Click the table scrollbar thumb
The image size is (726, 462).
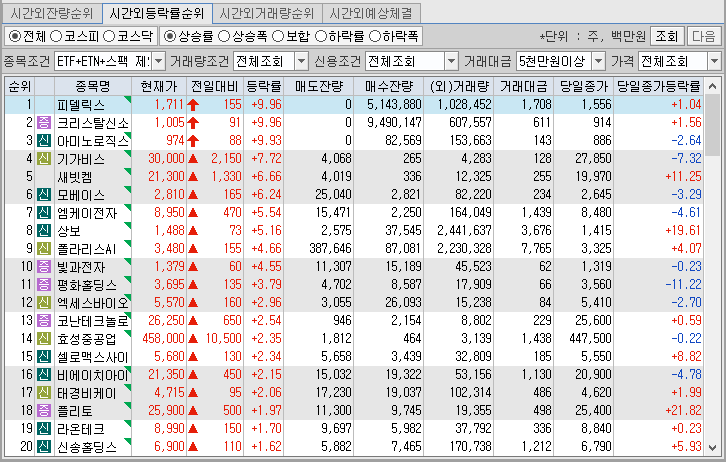pos(712,125)
